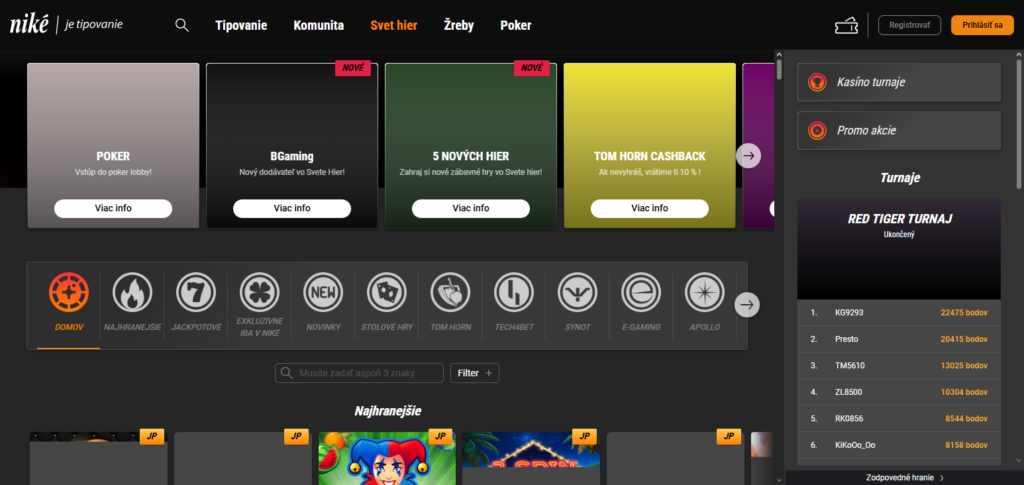
Task: Click the Registrovať button
Action: coord(910,25)
